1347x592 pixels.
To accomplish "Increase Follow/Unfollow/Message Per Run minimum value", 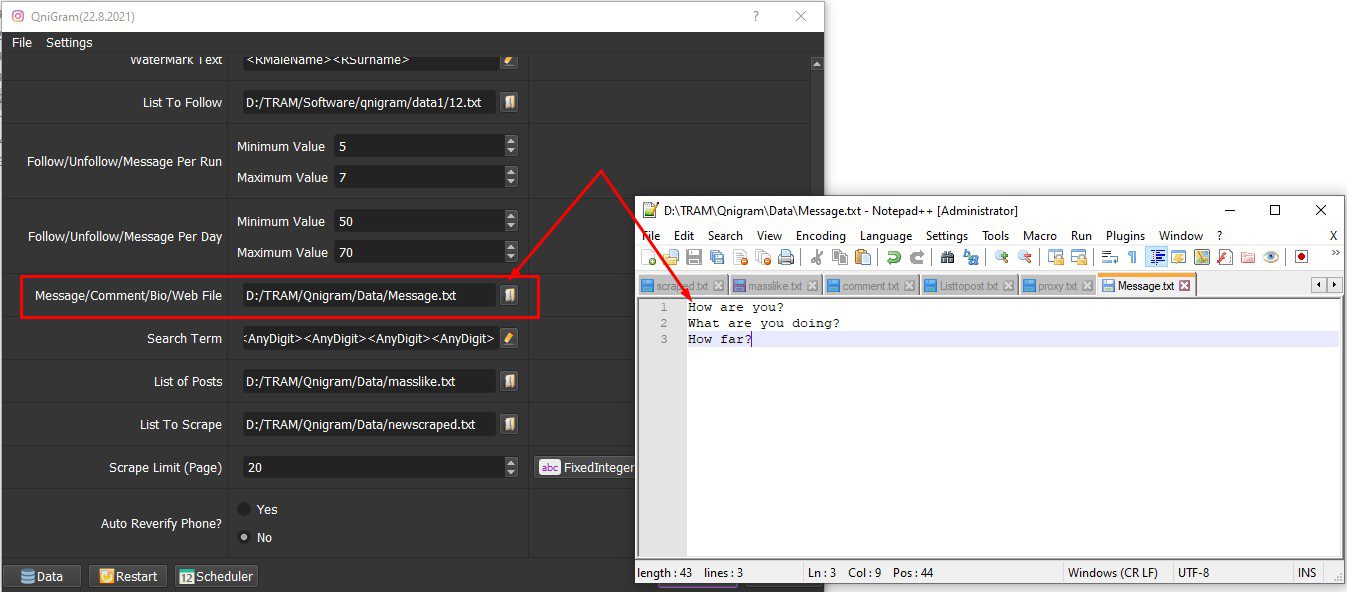I will pyautogui.click(x=511, y=141).
